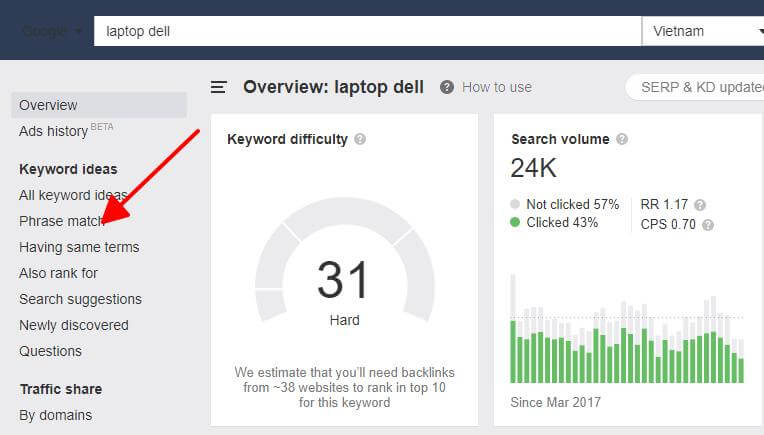Open the Keyword difficulty help tooltip icon
The image size is (764, 435).
(x=360, y=139)
